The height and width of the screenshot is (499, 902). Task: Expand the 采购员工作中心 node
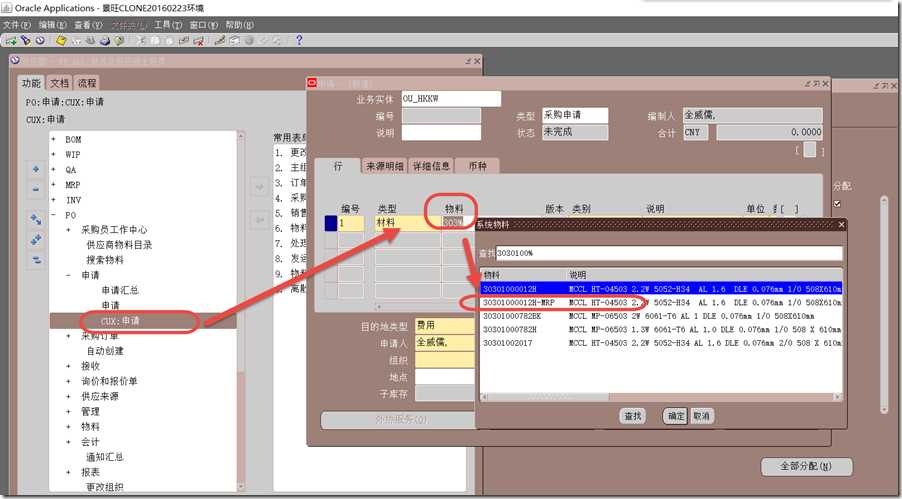click(68, 230)
